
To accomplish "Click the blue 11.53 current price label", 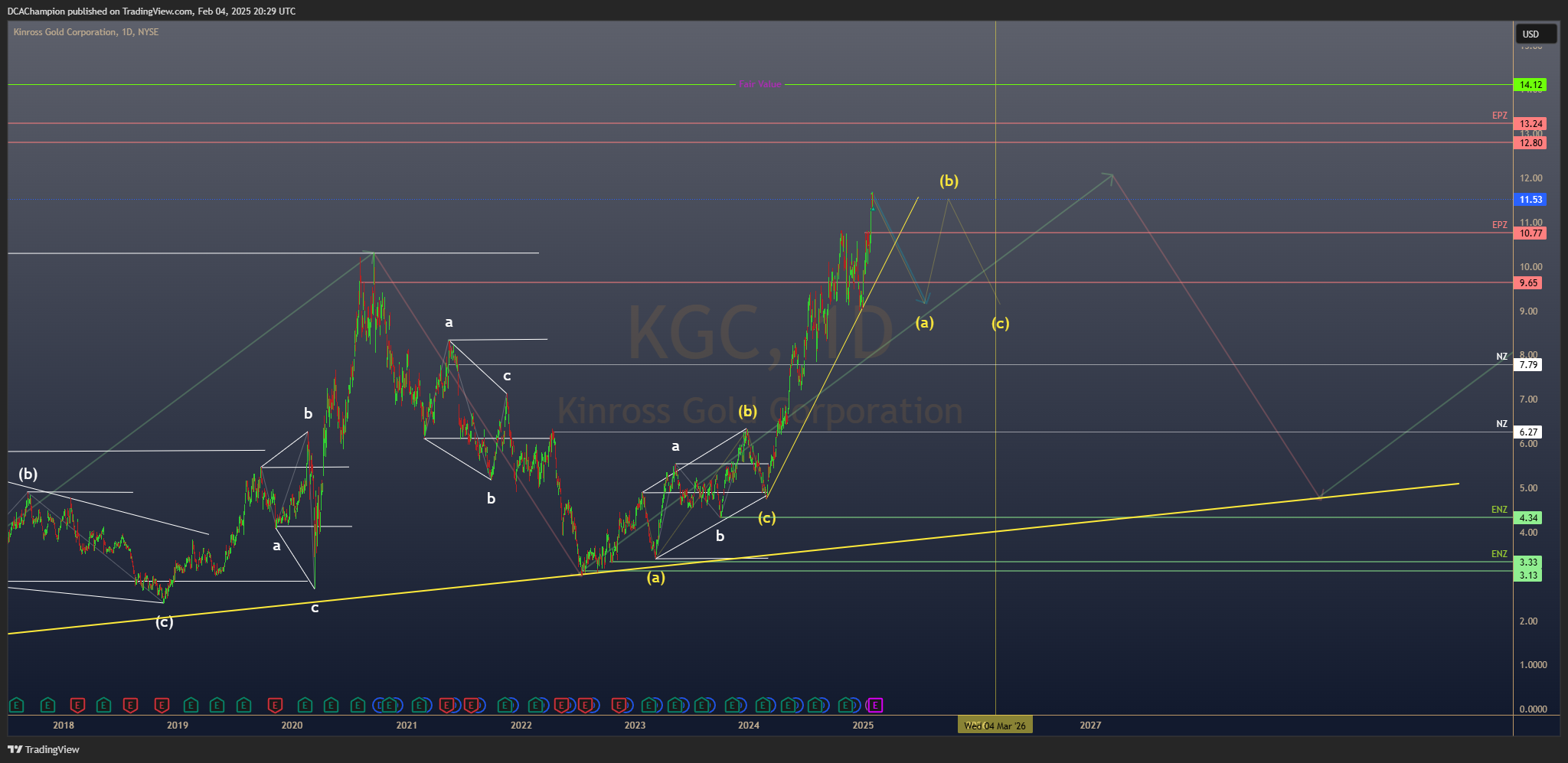I will coord(1530,200).
